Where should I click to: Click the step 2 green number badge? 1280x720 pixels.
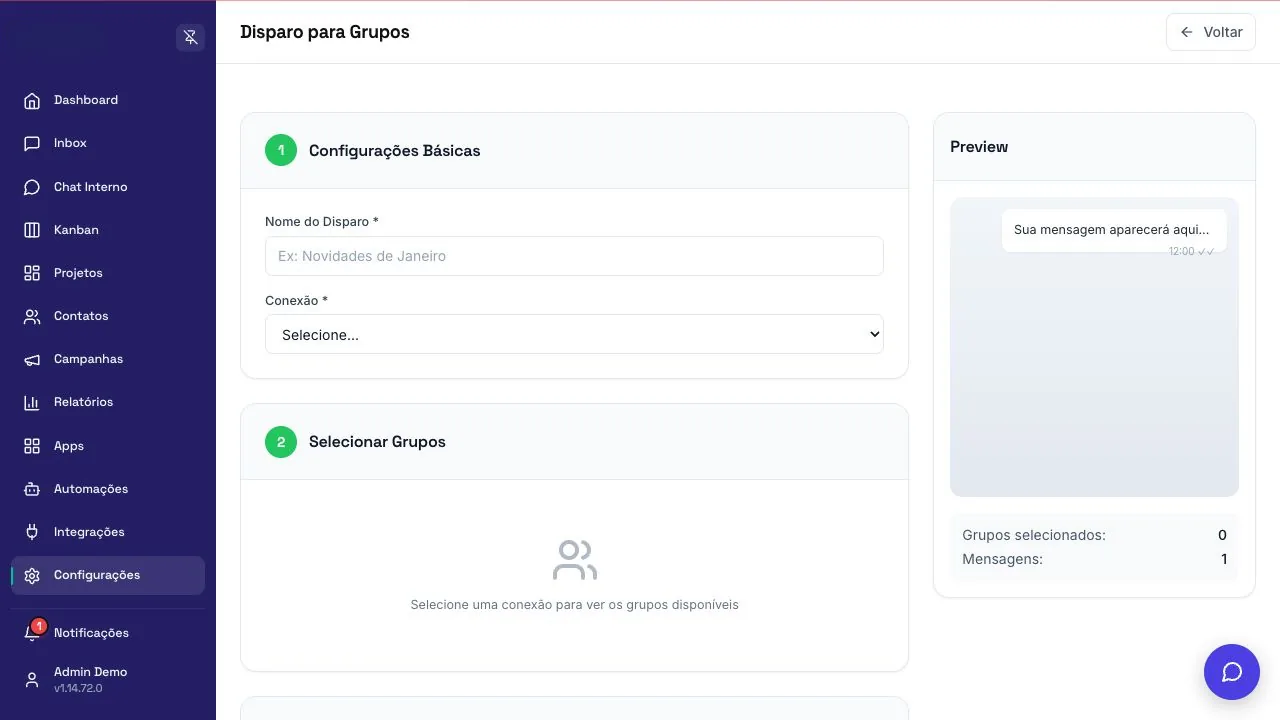pyautogui.click(x=281, y=442)
